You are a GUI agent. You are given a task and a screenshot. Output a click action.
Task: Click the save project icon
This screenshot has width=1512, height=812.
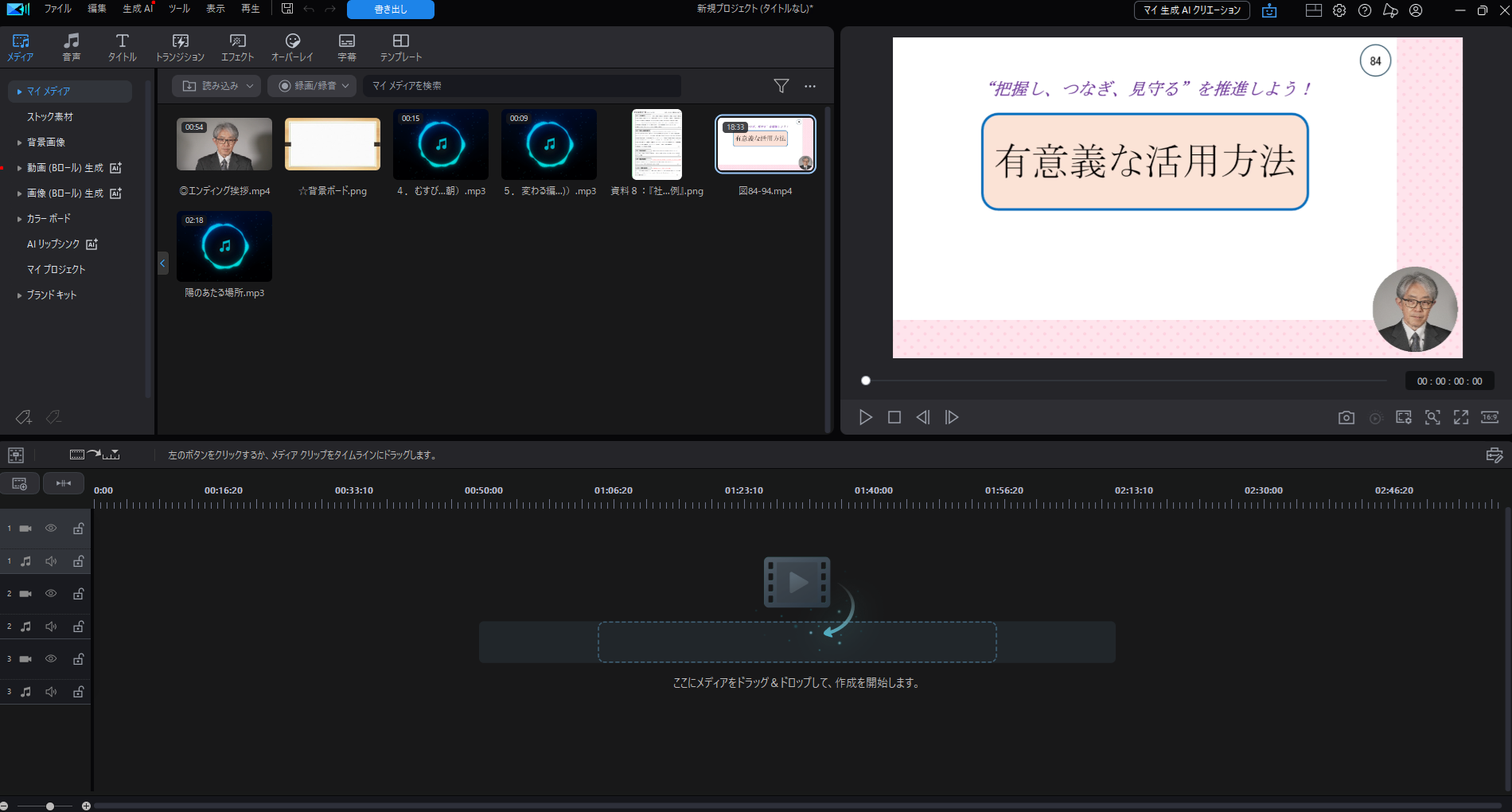pyautogui.click(x=287, y=9)
